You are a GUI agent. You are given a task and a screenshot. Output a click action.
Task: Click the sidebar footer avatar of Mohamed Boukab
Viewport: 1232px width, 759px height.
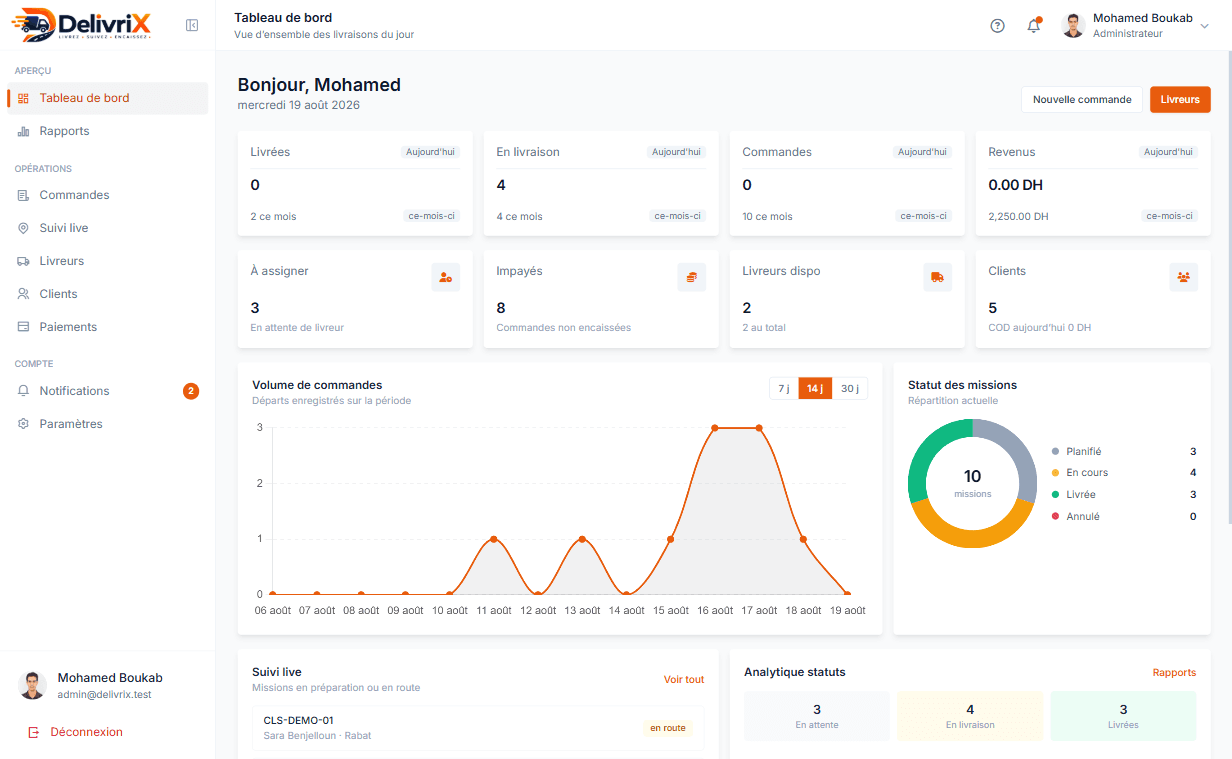click(33, 685)
